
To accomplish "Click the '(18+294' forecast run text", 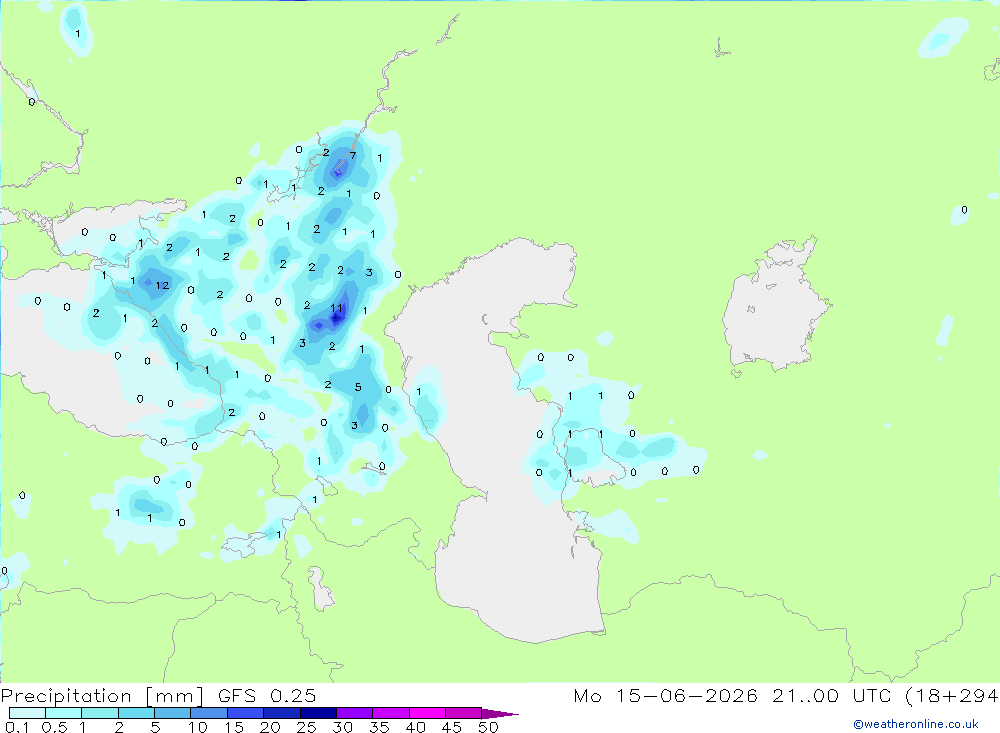I will click(952, 696).
